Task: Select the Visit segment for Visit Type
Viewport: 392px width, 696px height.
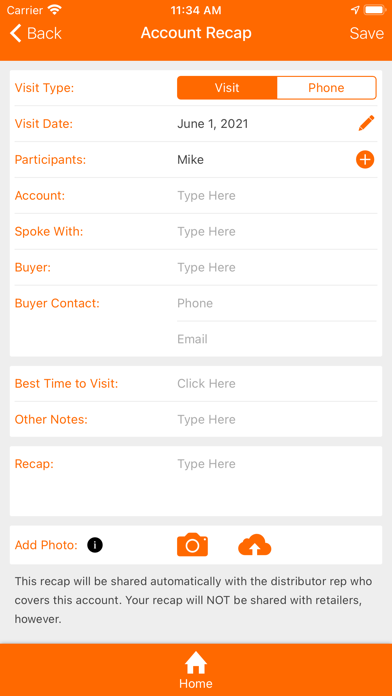Action: coord(227,87)
